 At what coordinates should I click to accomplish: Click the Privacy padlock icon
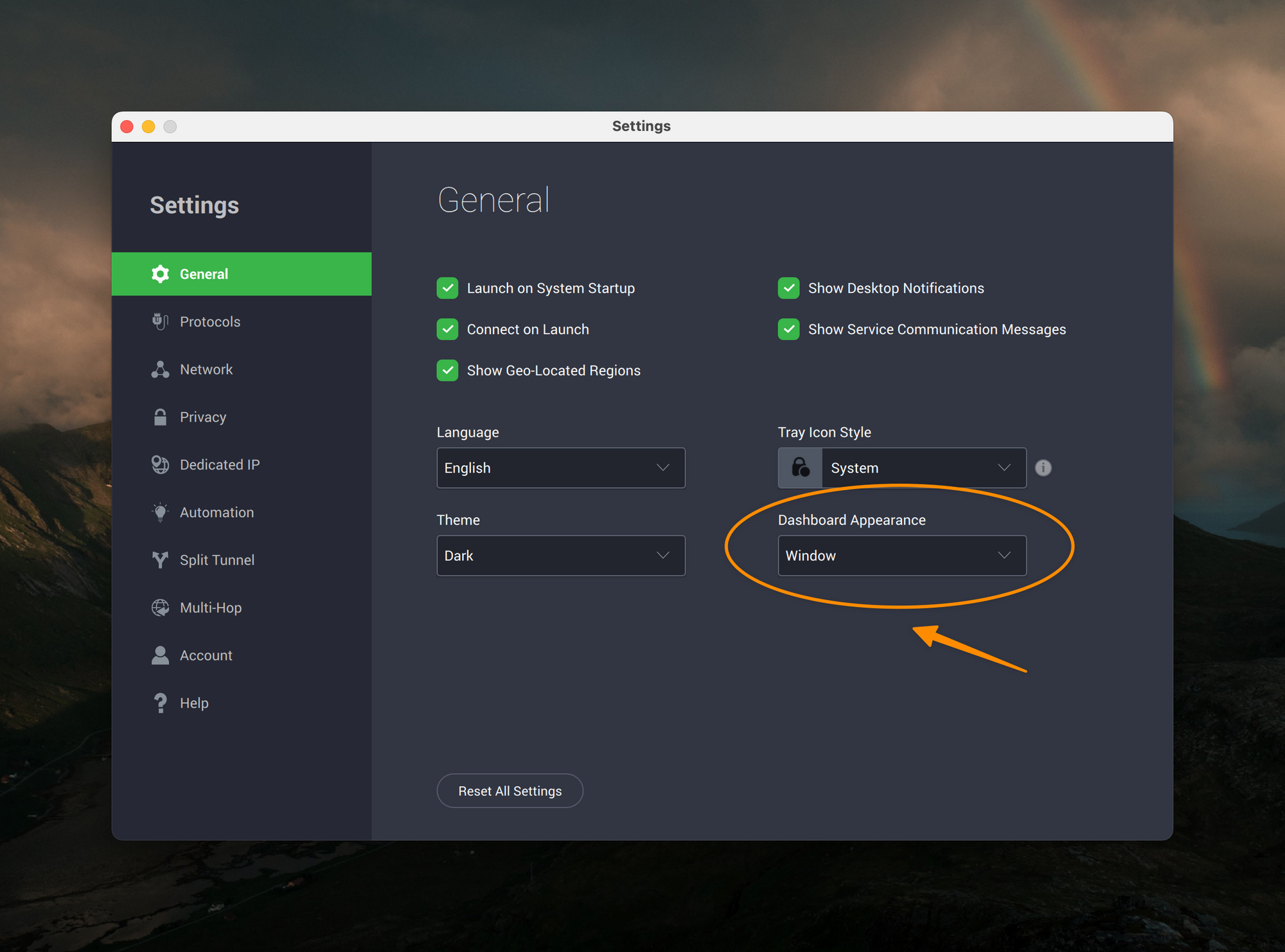tap(160, 417)
